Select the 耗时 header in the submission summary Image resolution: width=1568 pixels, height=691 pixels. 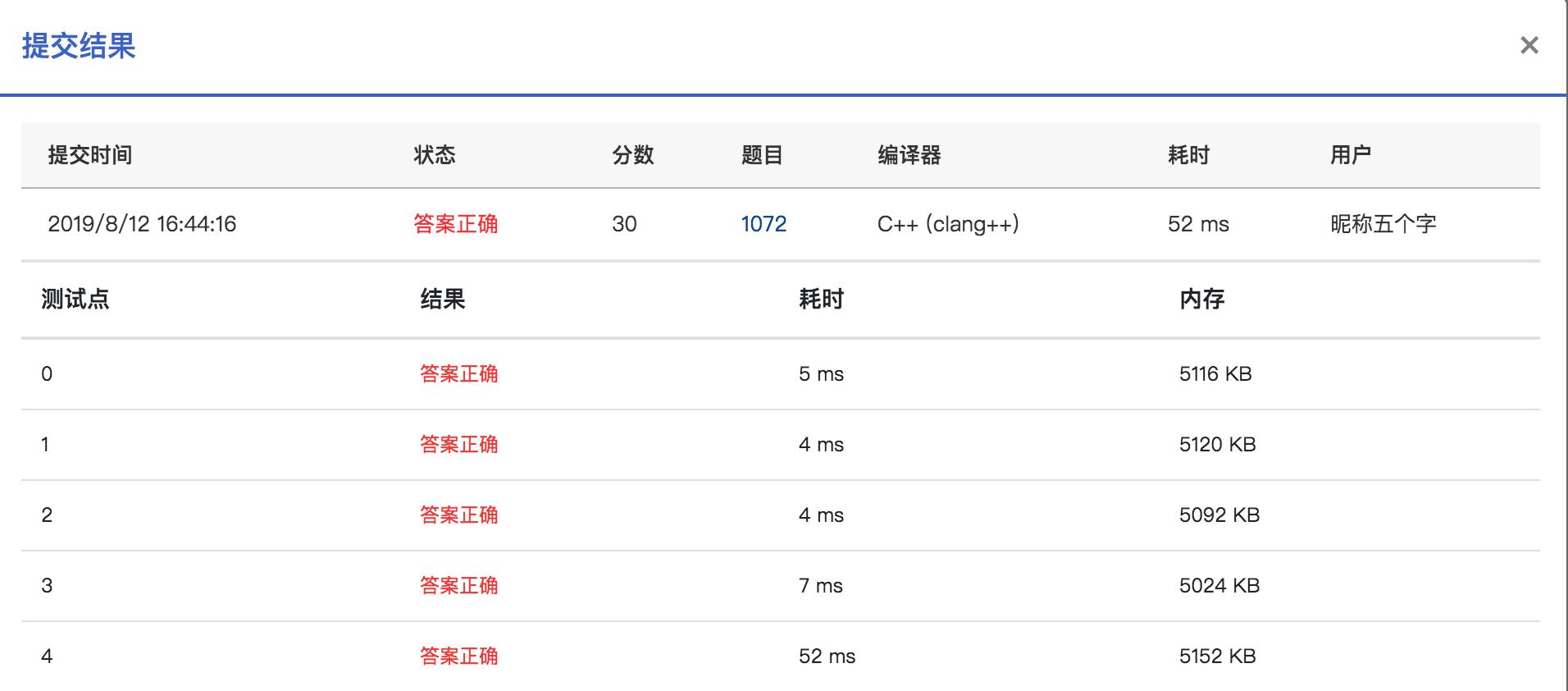(1189, 155)
